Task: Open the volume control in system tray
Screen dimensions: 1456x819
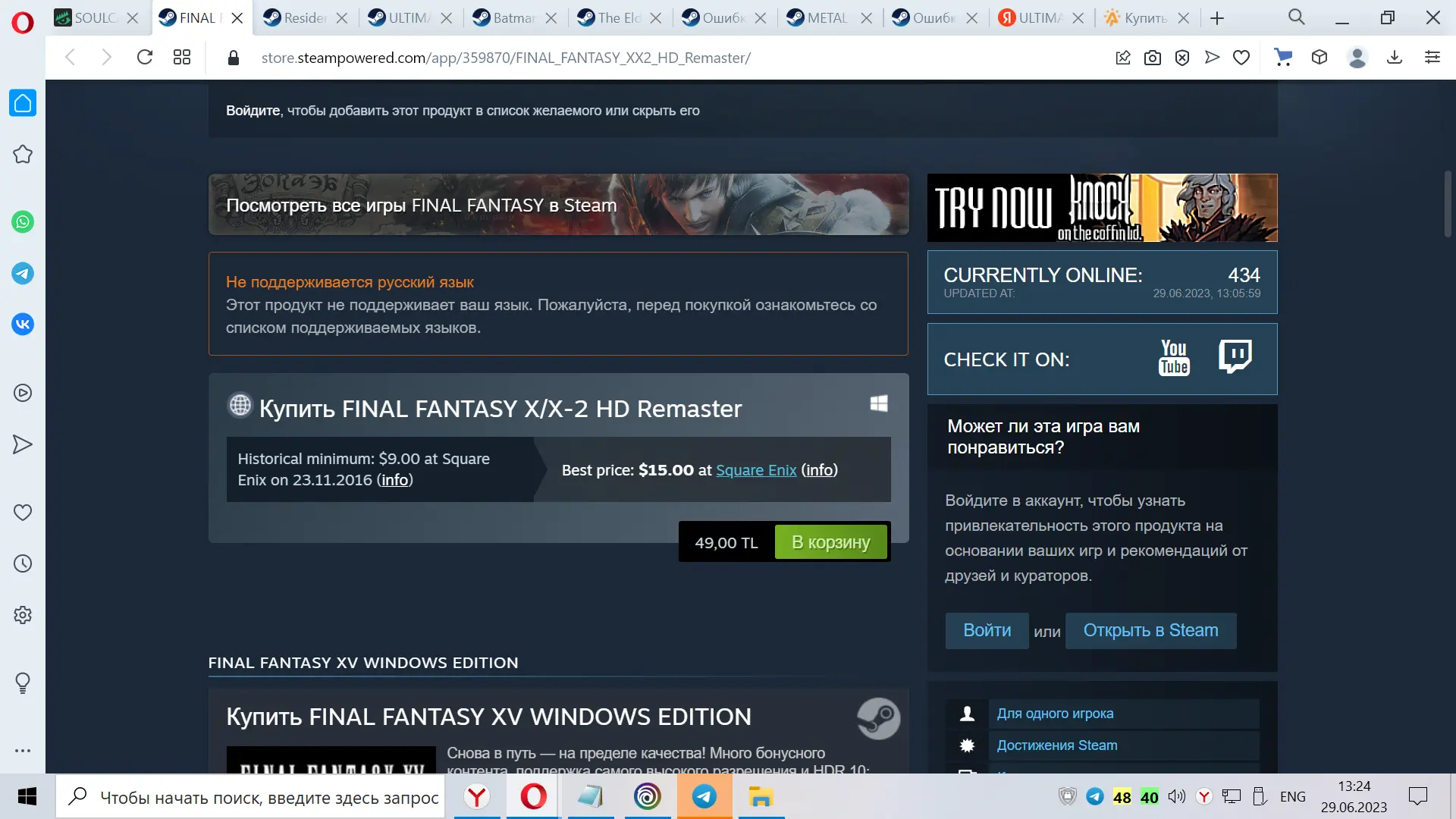Action: pyautogui.click(x=1176, y=796)
